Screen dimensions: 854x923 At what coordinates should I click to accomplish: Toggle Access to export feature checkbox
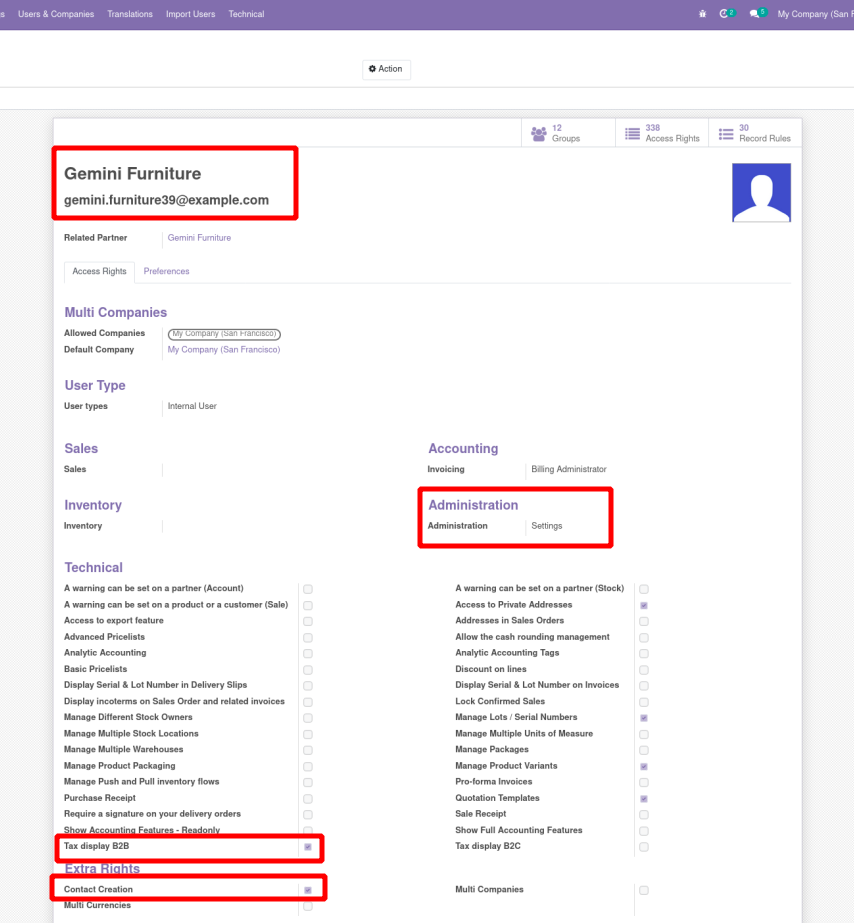308,621
